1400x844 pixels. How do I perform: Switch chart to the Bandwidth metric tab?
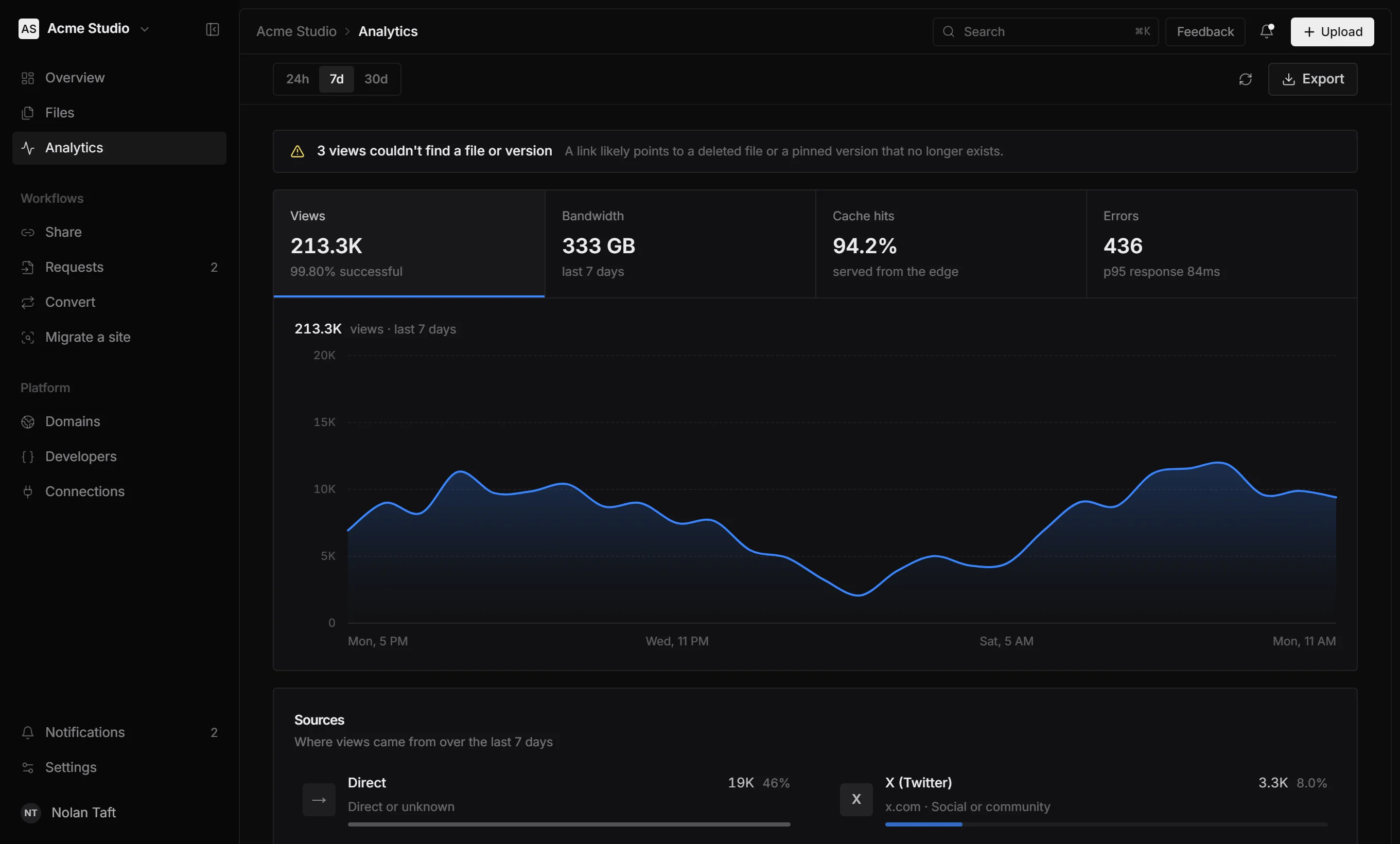pyautogui.click(x=680, y=243)
